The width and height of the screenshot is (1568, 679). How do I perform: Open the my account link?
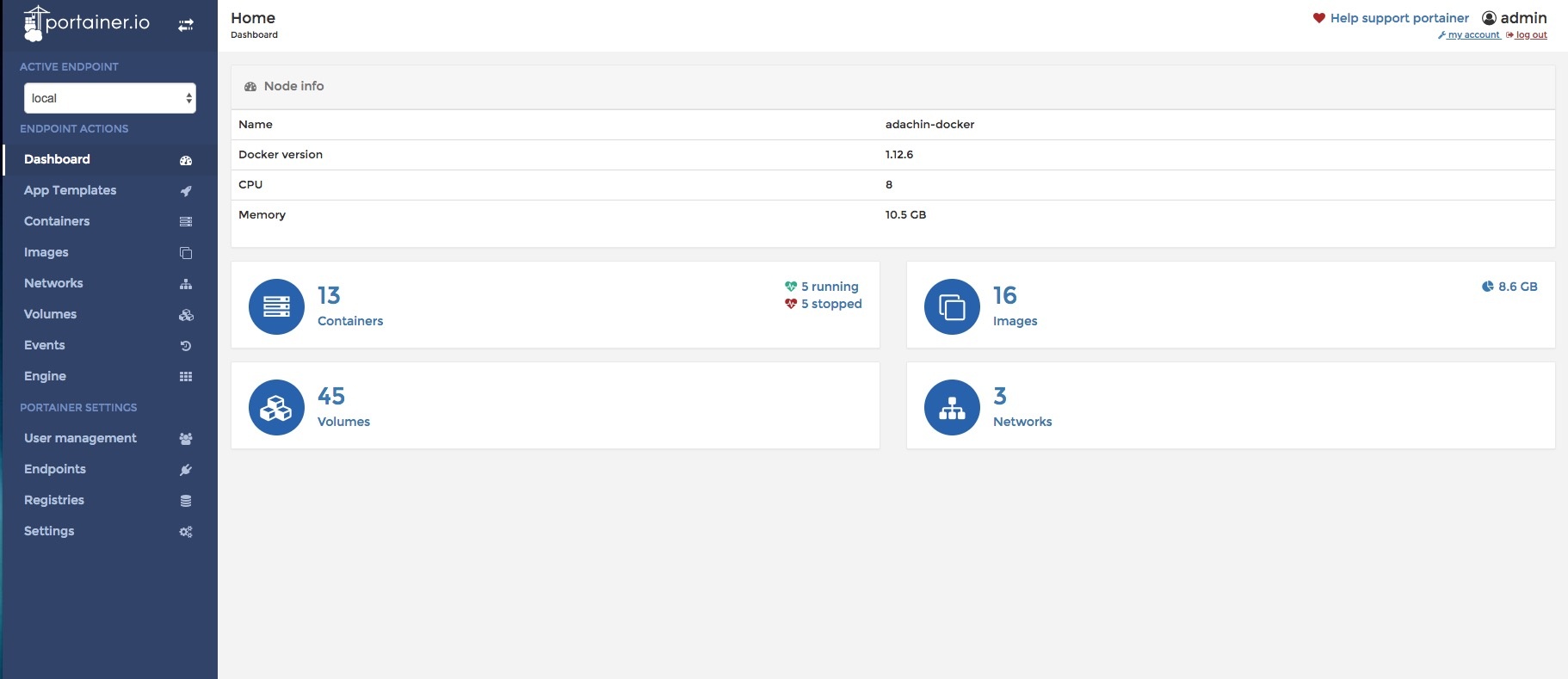1472,35
